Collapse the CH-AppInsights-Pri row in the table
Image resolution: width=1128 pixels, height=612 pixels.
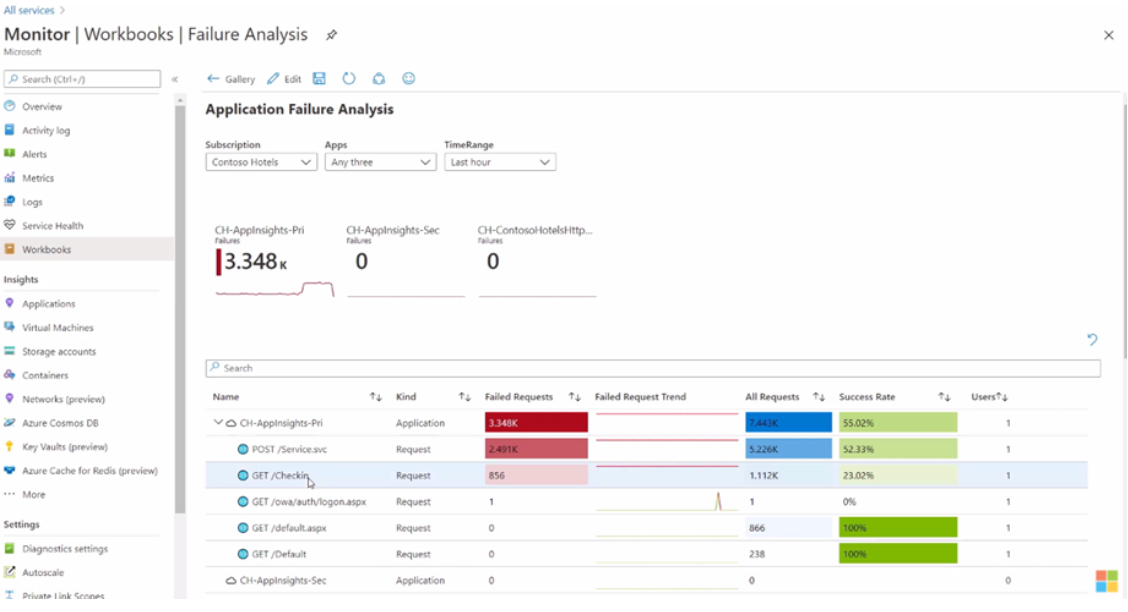point(218,423)
